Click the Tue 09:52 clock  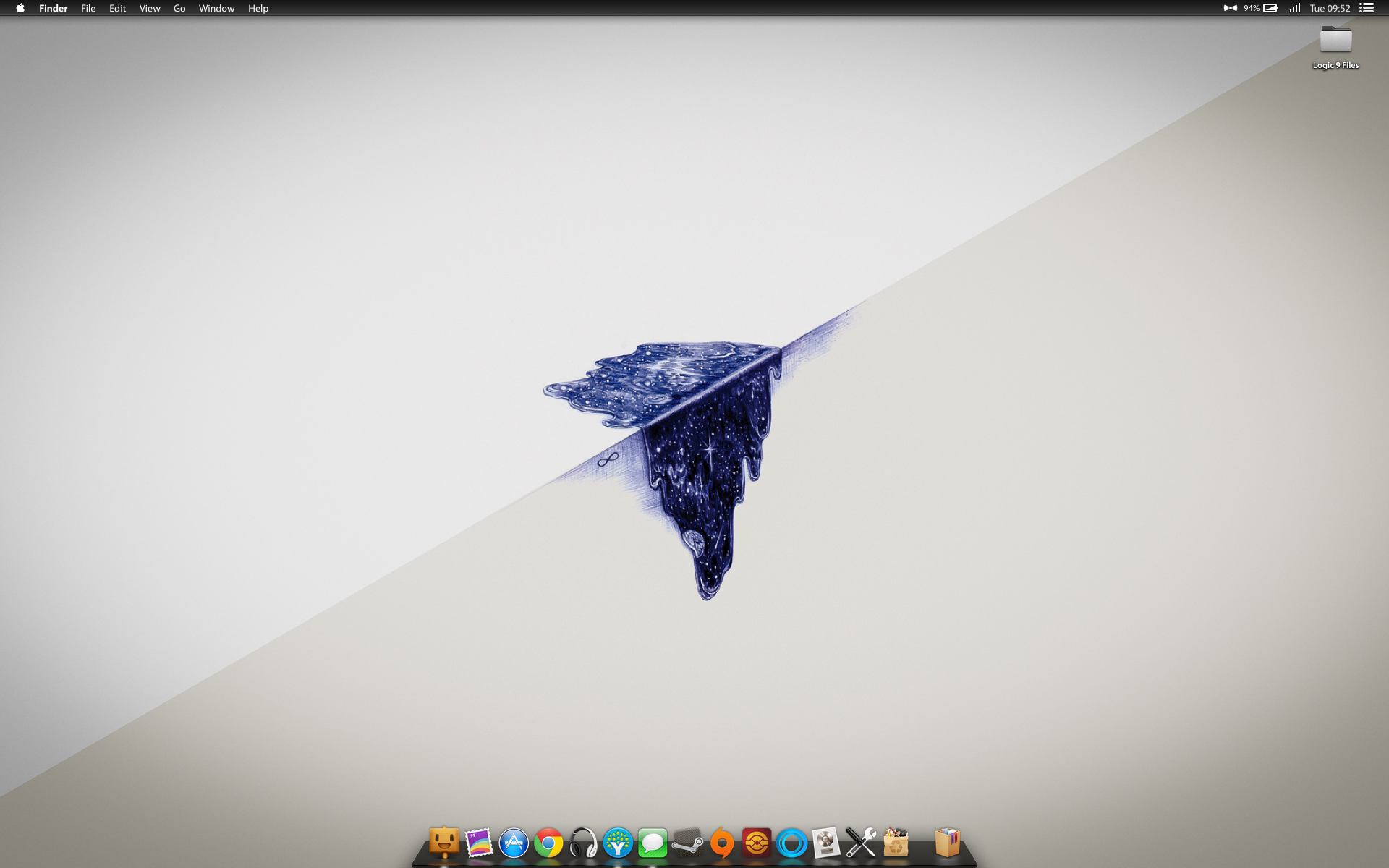click(1330, 8)
